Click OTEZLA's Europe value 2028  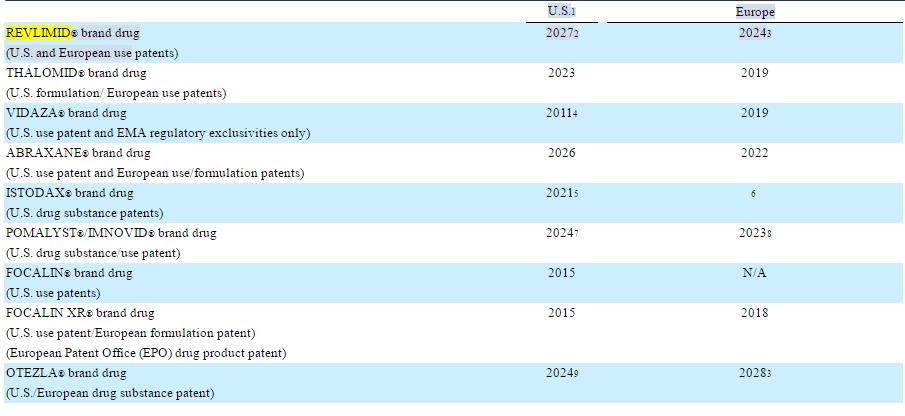click(x=753, y=373)
